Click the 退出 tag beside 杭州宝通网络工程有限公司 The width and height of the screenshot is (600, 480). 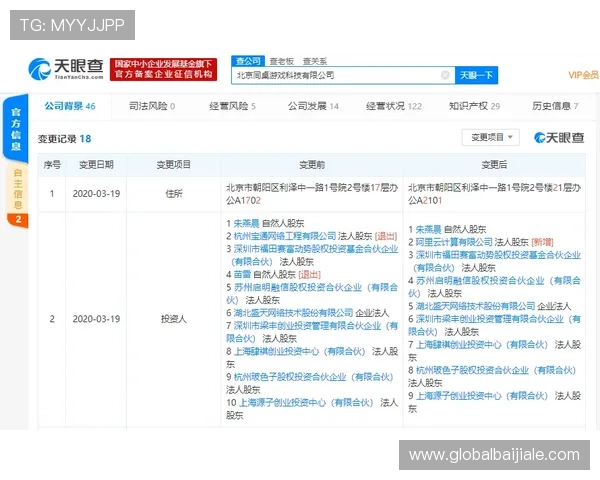click(386, 236)
